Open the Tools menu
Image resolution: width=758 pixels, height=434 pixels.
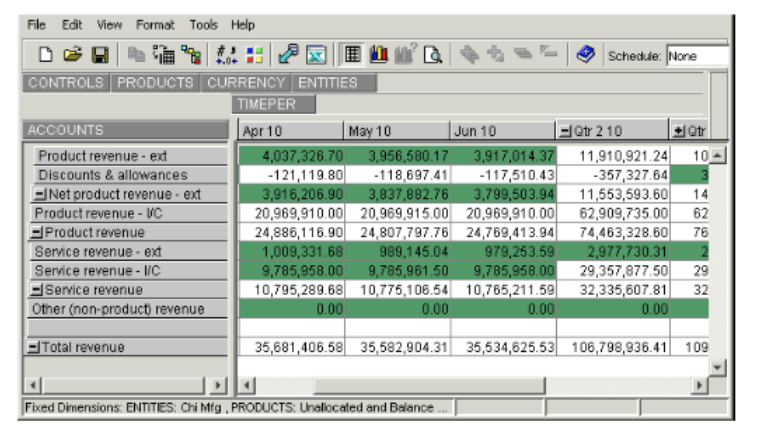tap(203, 24)
